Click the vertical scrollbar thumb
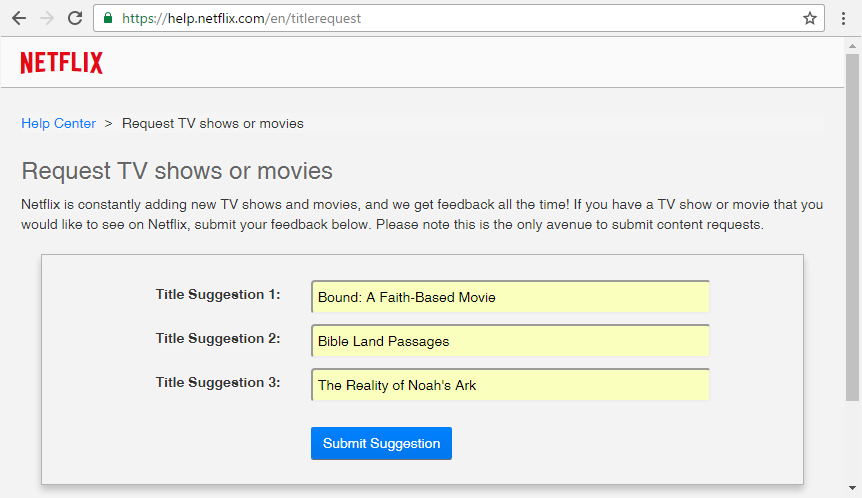 coord(853,228)
